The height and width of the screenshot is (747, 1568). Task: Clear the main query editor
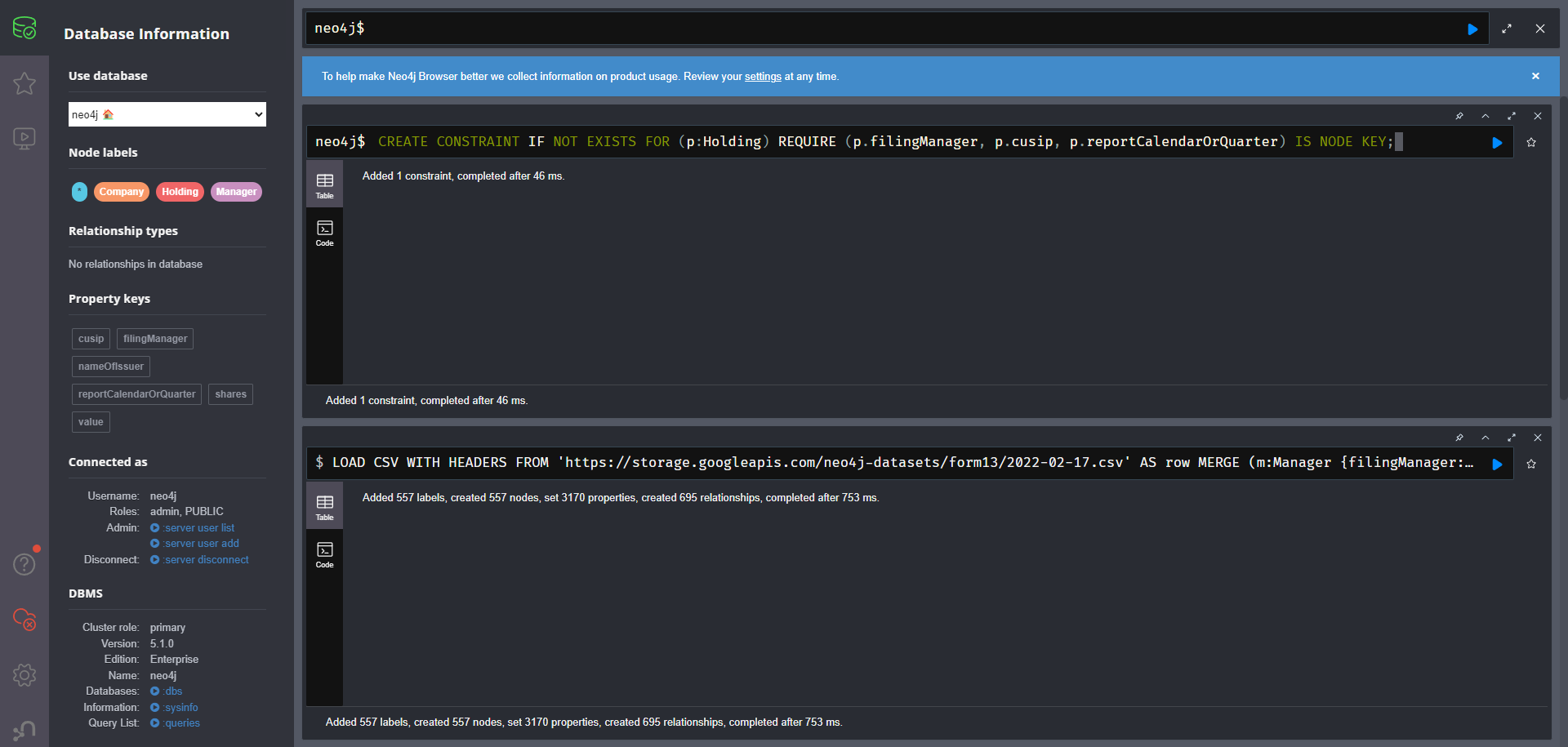[1540, 29]
